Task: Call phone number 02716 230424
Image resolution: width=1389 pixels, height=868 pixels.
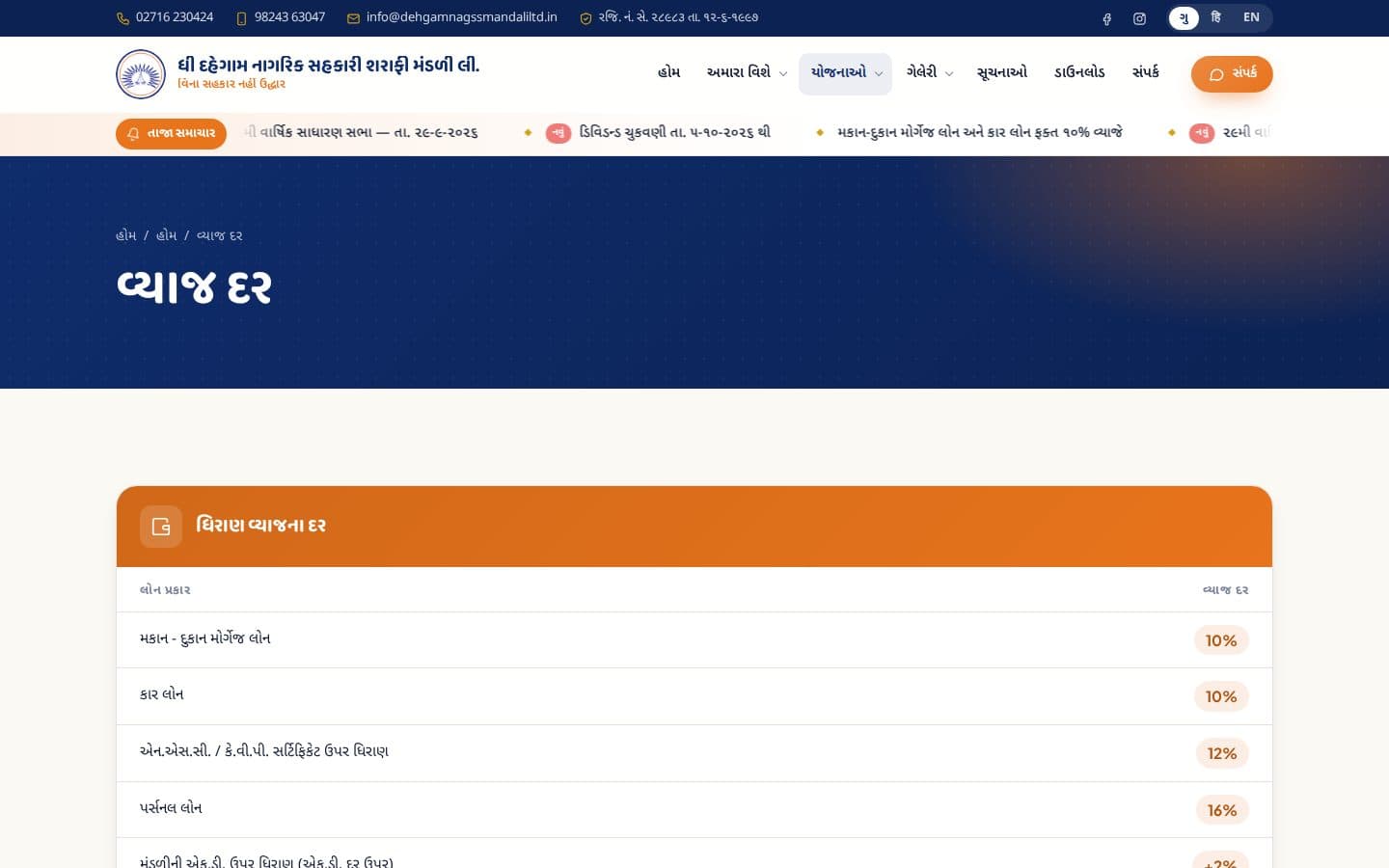Action: tap(175, 17)
